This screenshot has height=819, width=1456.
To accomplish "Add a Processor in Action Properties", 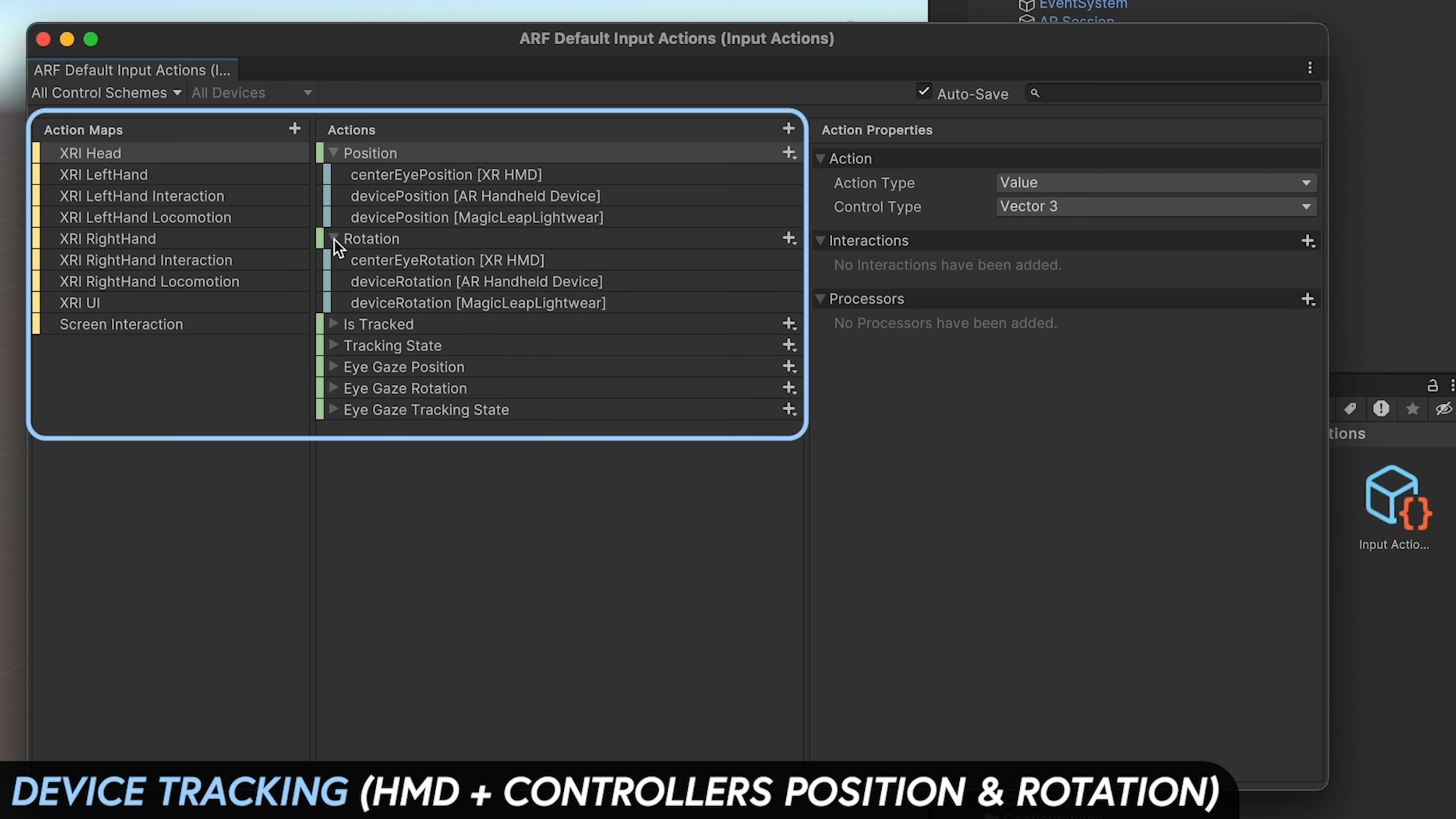I will (1308, 299).
